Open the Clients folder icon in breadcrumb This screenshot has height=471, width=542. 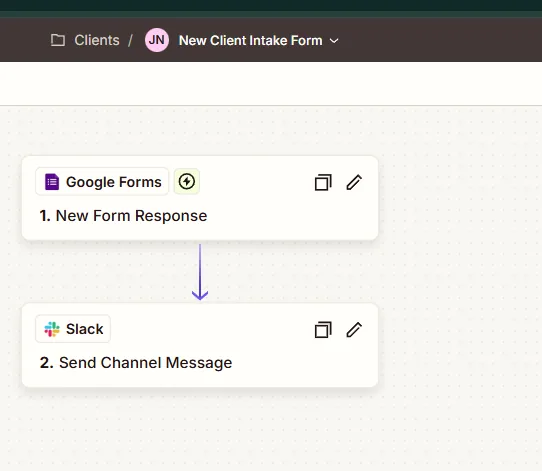(58, 40)
